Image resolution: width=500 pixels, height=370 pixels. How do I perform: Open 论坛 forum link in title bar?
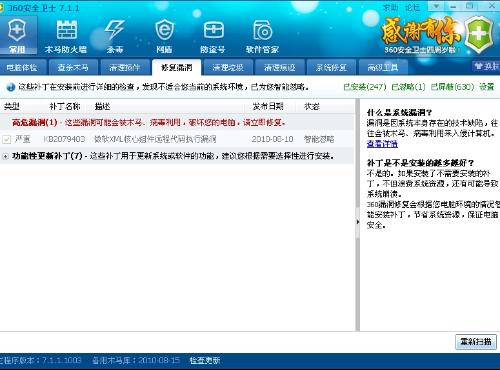pyautogui.click(x=412, y=7)
